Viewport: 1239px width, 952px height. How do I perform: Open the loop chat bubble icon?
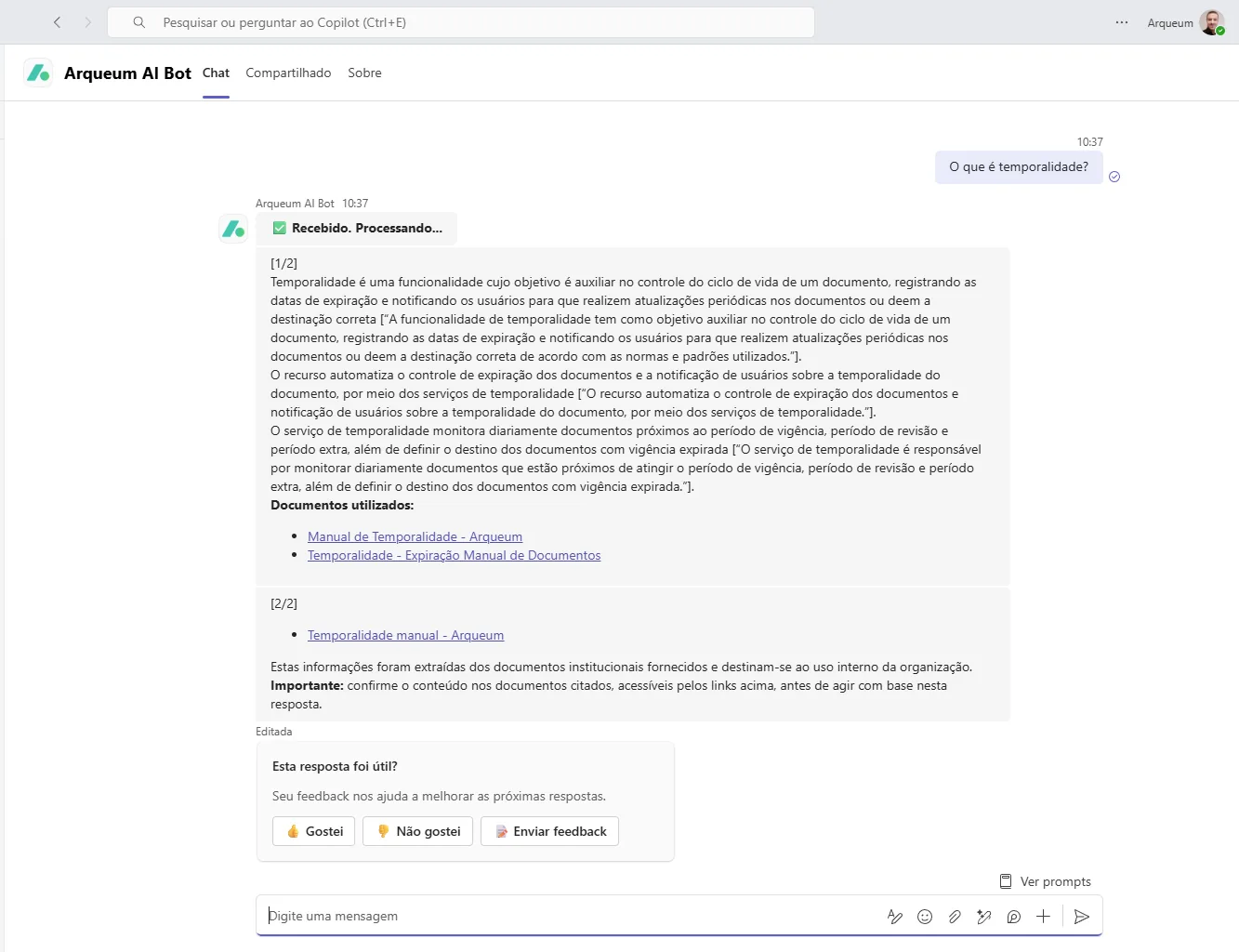coord(1014,917)
